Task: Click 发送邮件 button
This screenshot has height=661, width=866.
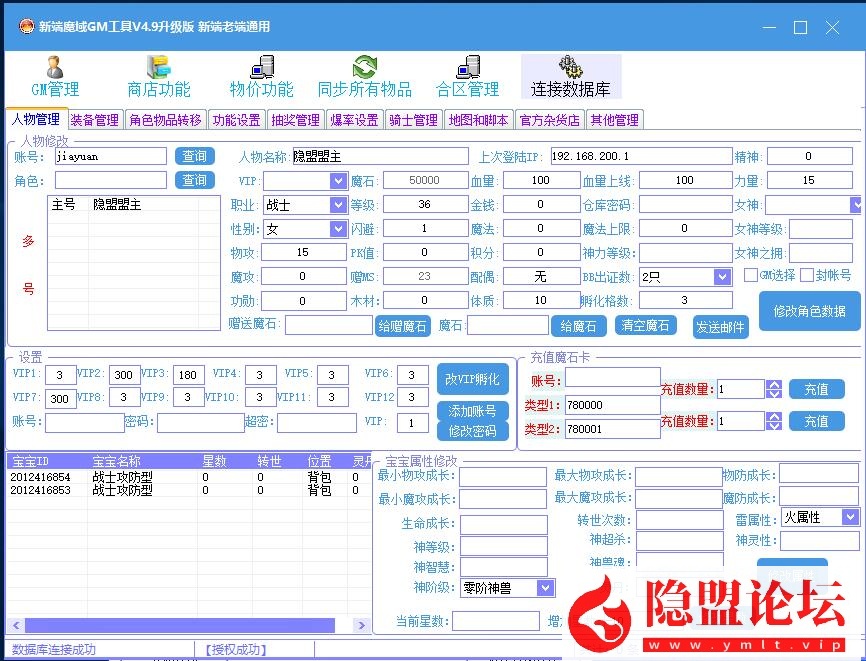Action: (721, 327)
